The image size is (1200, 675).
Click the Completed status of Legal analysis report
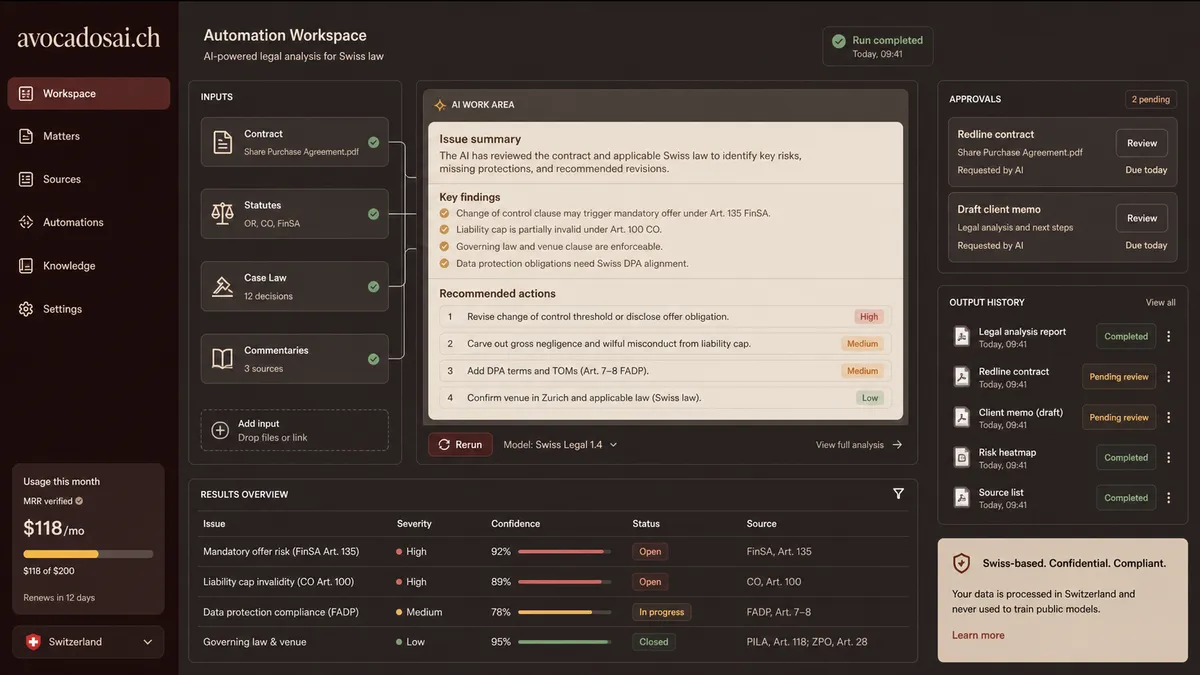(1126, 337)
